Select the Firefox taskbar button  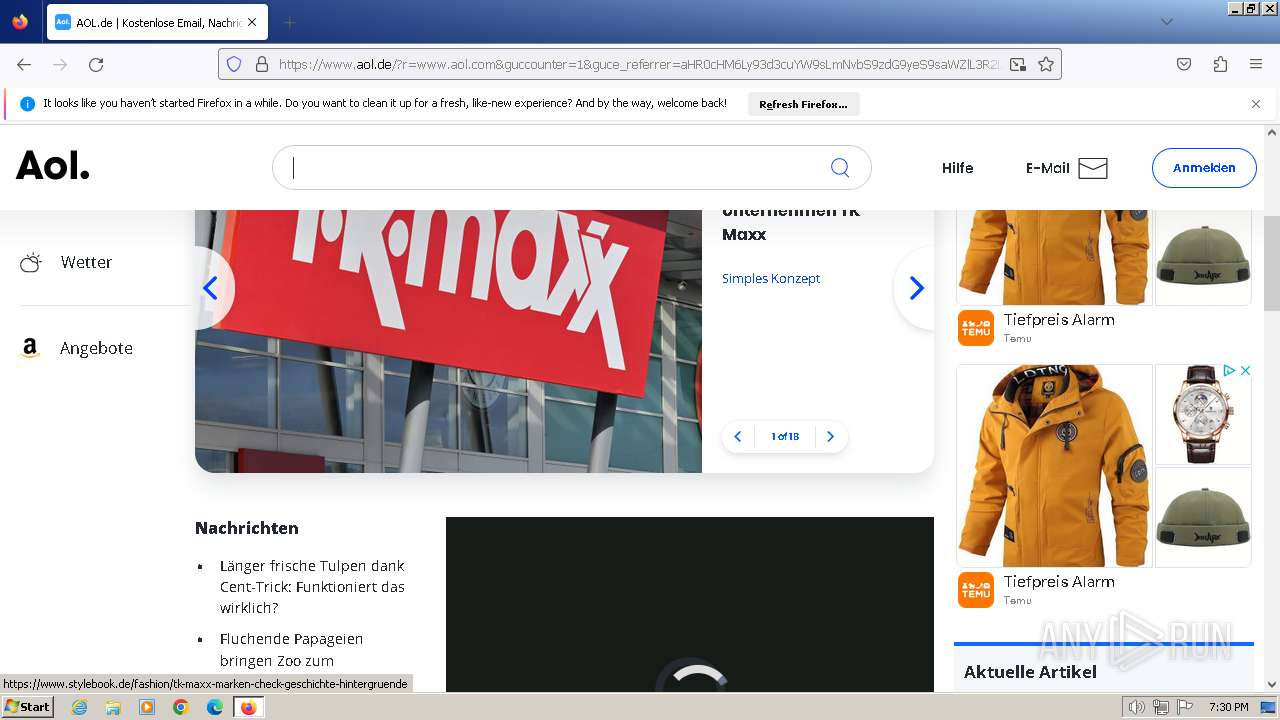[x=248, y=707]
